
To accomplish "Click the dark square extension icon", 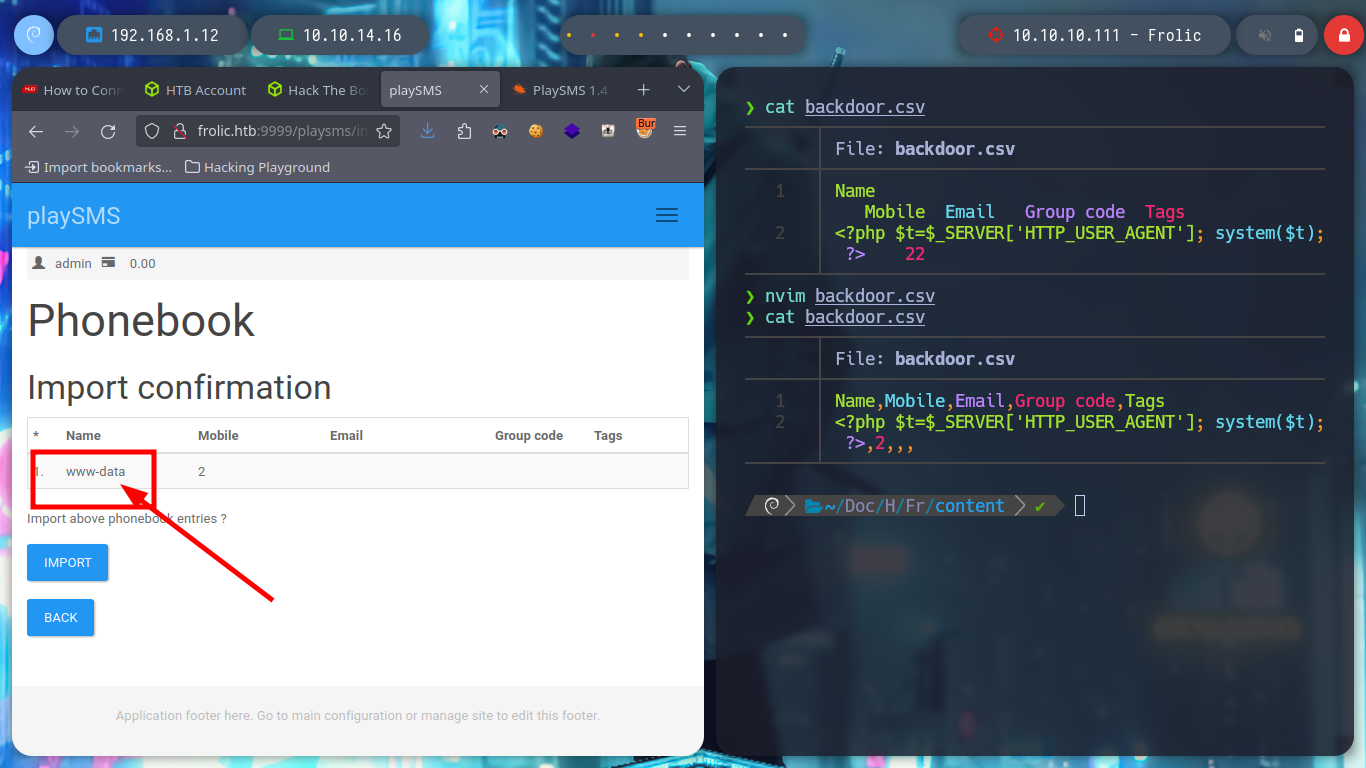I will 608,131.
